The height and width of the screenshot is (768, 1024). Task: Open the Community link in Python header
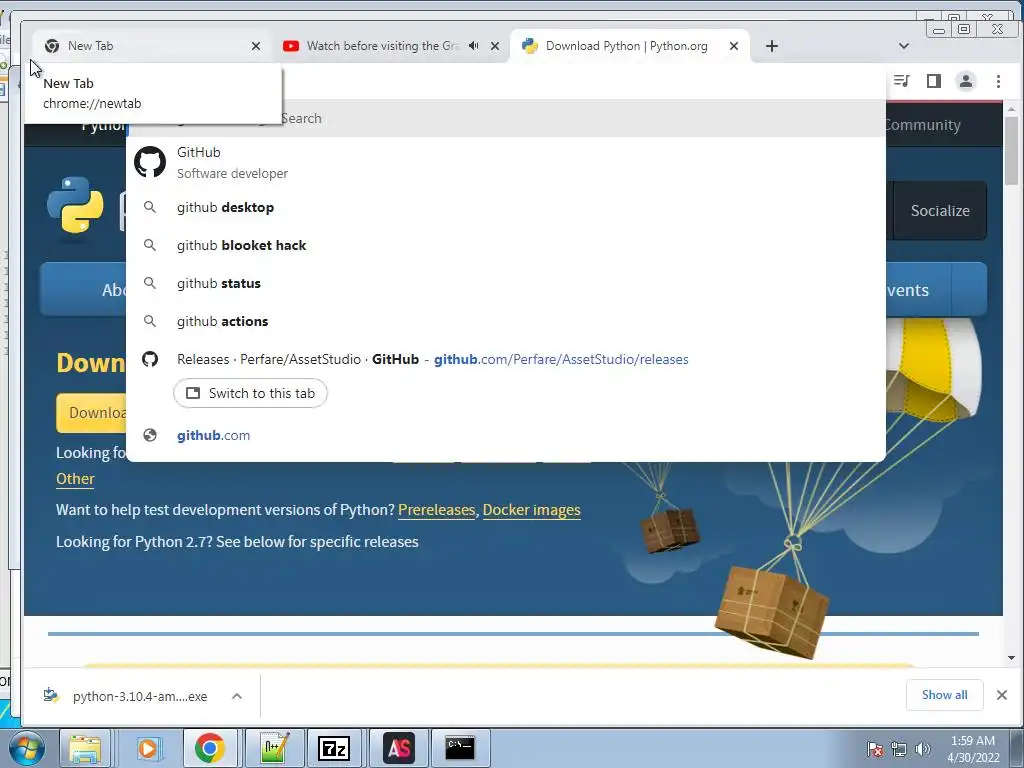(922, 125)
